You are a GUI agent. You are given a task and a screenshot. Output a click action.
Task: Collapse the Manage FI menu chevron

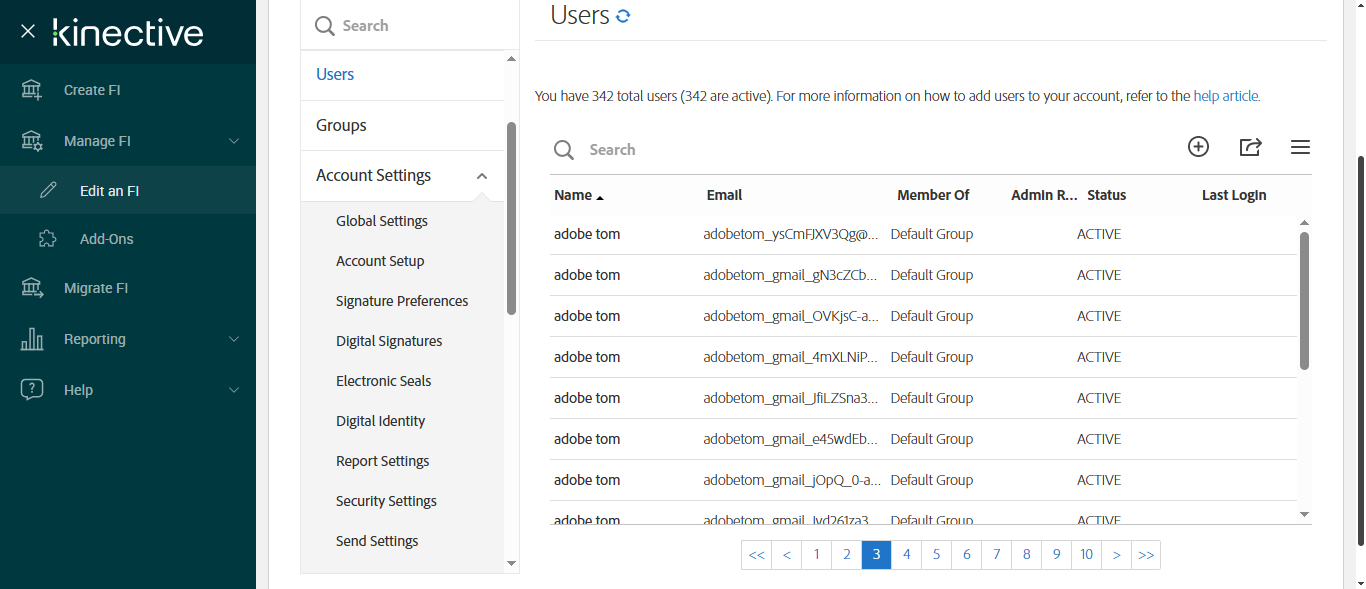(234, 141)
